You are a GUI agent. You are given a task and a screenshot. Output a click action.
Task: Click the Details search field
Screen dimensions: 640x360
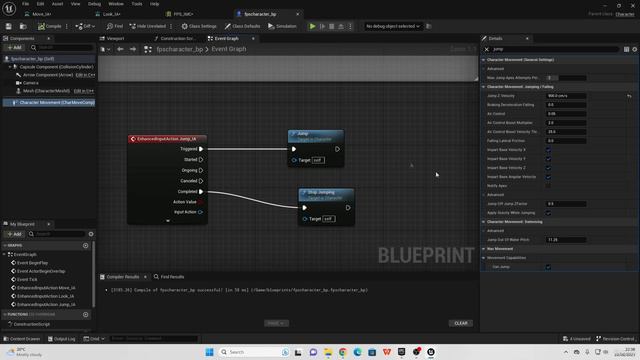[555, 49]
